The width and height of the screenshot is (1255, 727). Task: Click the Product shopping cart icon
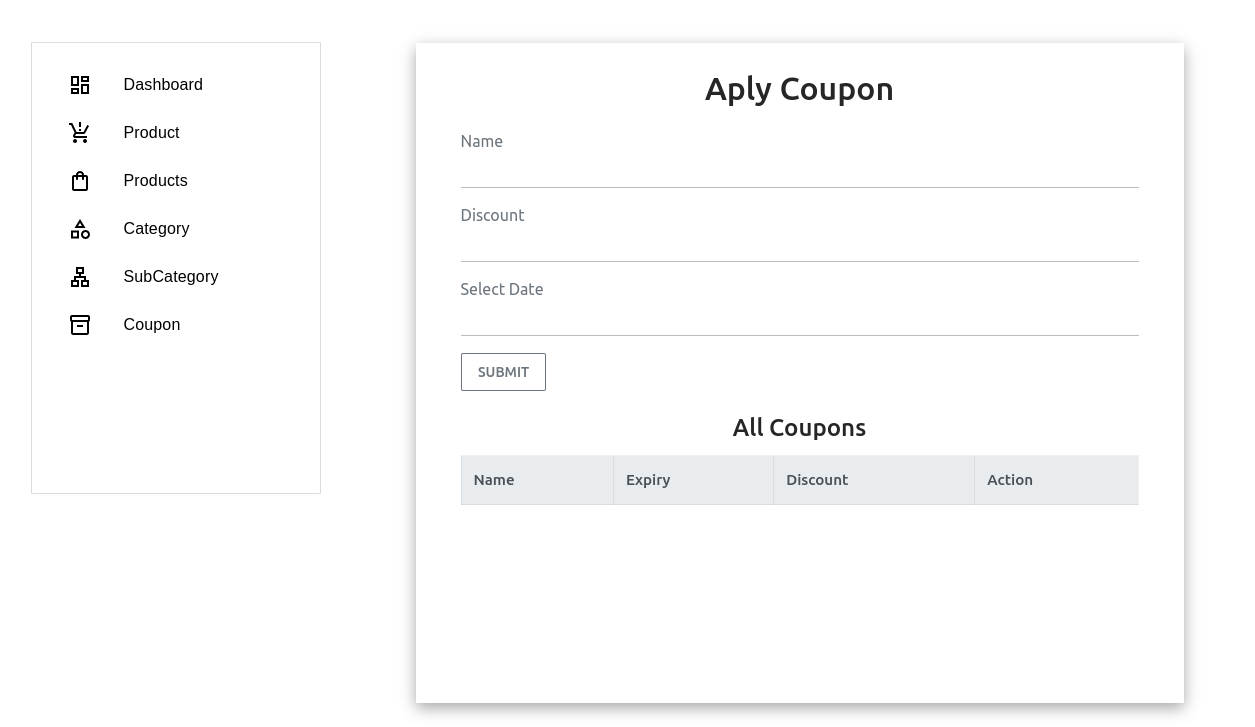pyautogui.click(x=80, y=132)
